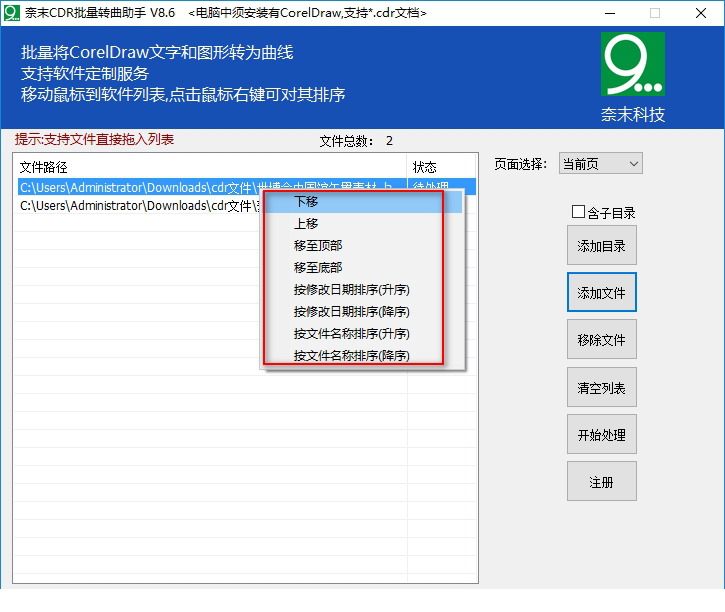Click the 清空列表 button
This screenshot has width=725, height=612.
click(602, 387)
